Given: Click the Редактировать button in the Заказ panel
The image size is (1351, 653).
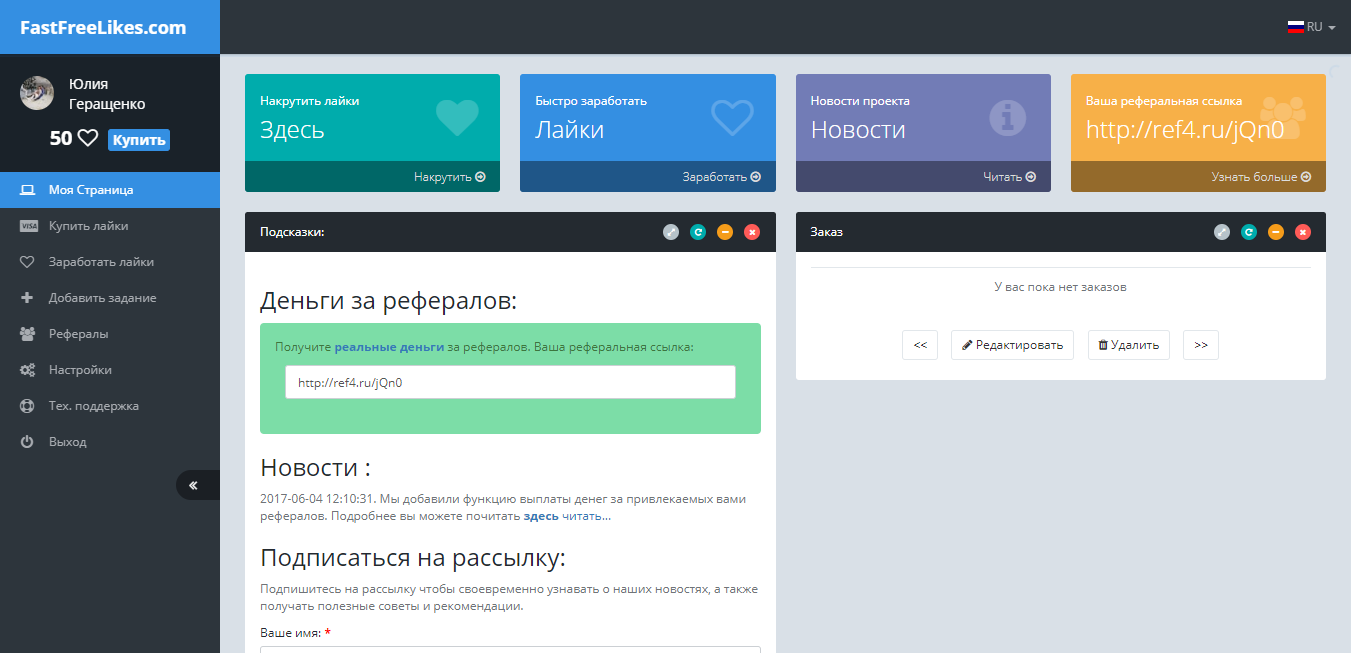Looking at the screenshot, I should pos(1011,344).
